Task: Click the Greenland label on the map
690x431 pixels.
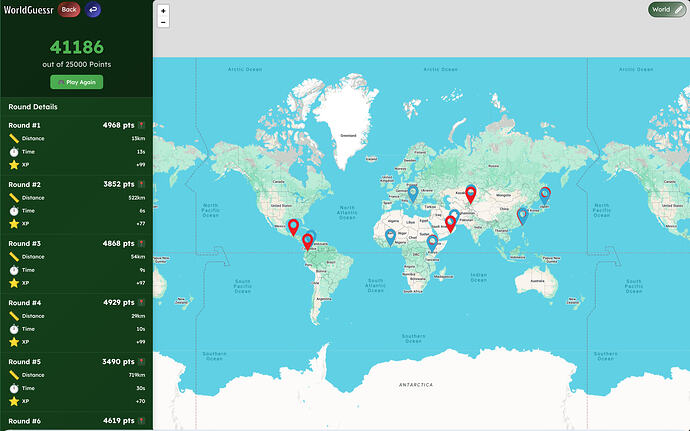Action: pyautogui.click(x=348, y=136)
